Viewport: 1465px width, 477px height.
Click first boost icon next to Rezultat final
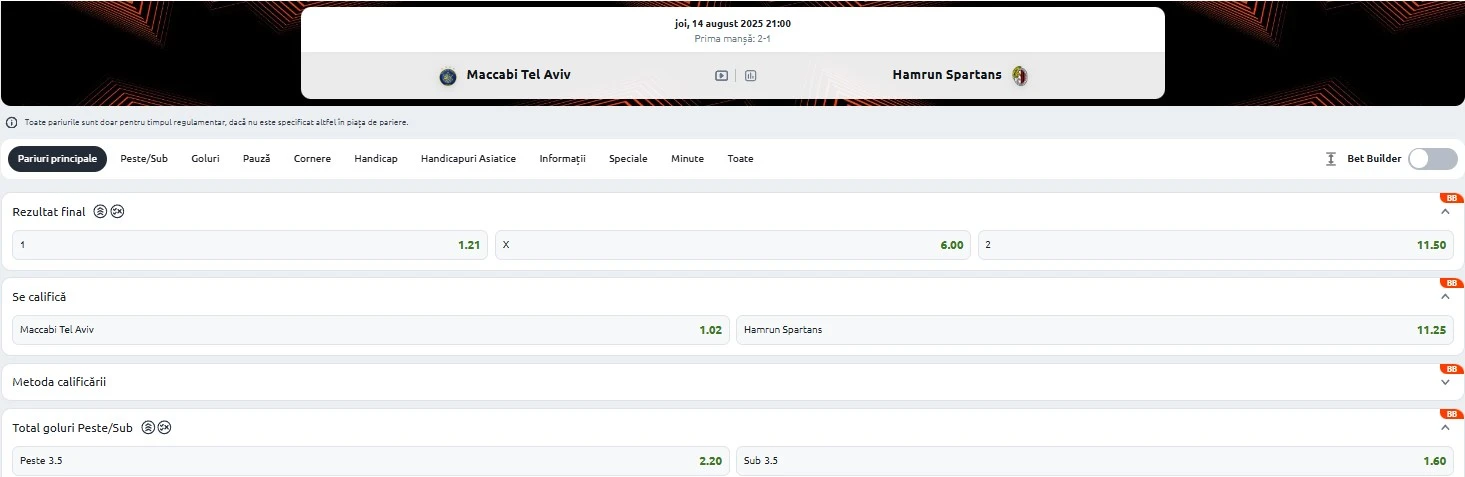click(x=100, y=212)
